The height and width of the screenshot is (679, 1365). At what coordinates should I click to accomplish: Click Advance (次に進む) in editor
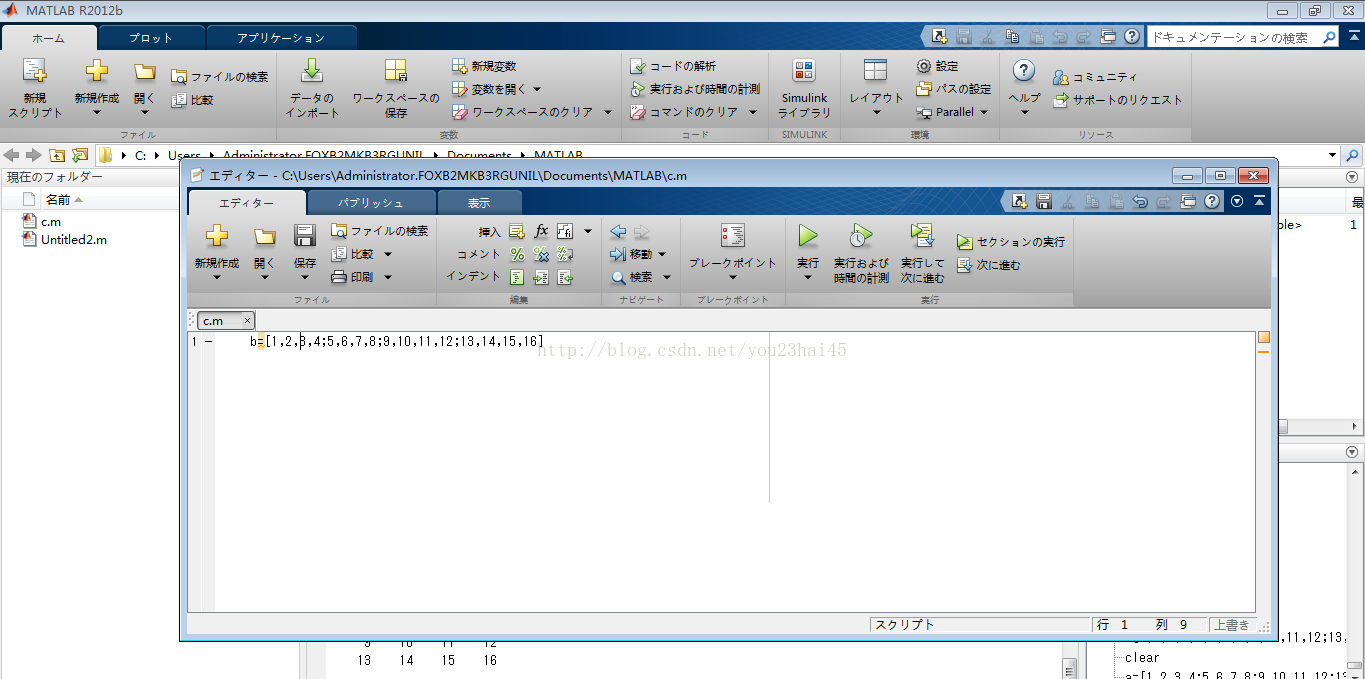coord(989,265)
